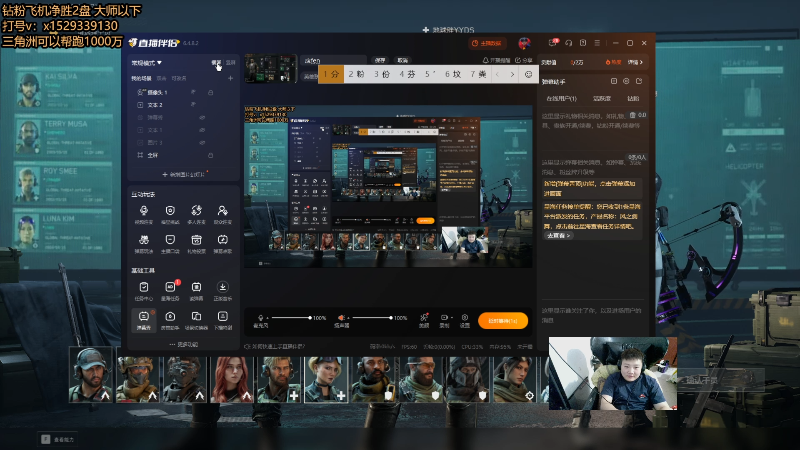This screenshot has width=800, height=450.
Task: Open the 录制 record options arrow
Action: click(x=451, y=317)
